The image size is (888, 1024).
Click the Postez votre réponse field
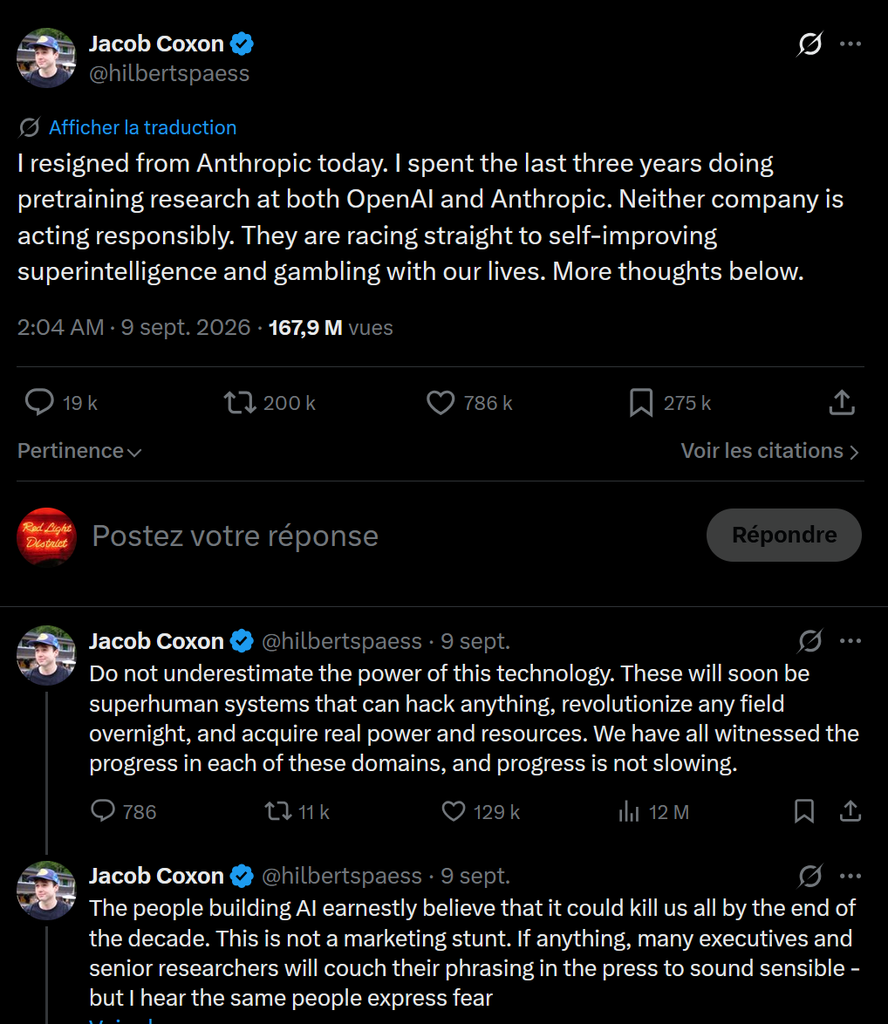point(235,536)
